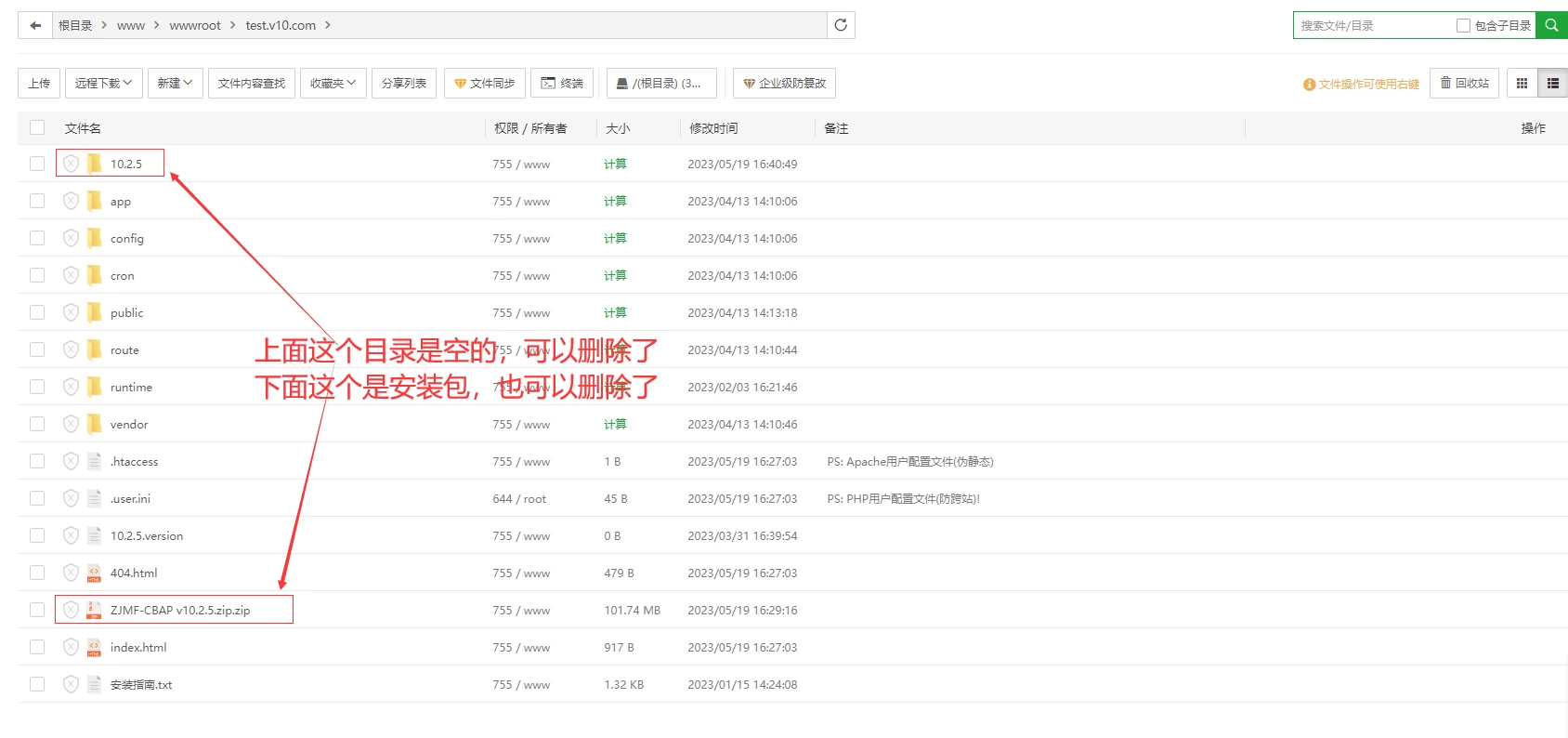The width and height of the screenshot is (1568, 738).
Task: Click the back arrow navigation icon
Action: [x=35, y=25]
